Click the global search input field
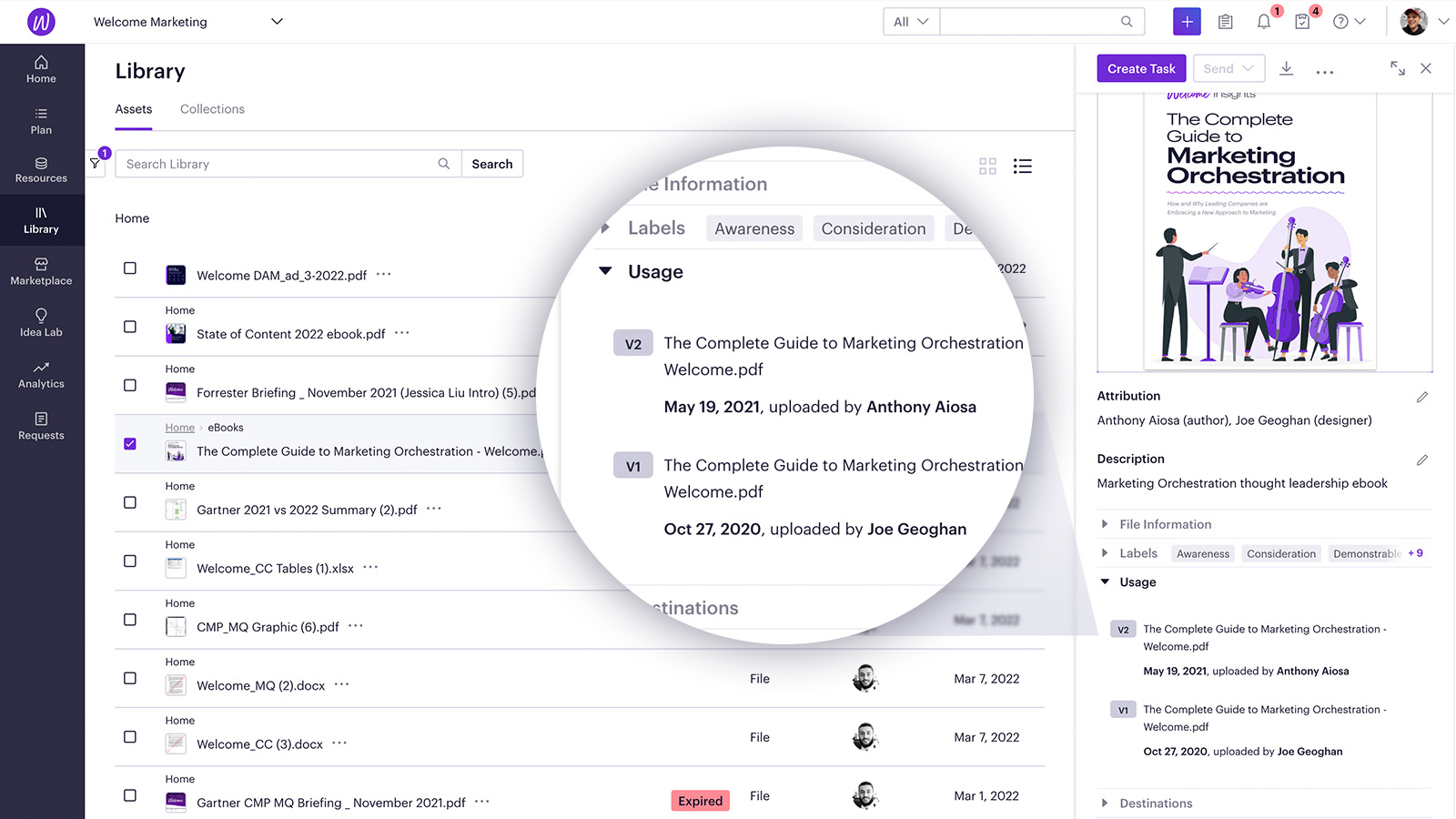1456x819 pixels. pos(1042,22)
